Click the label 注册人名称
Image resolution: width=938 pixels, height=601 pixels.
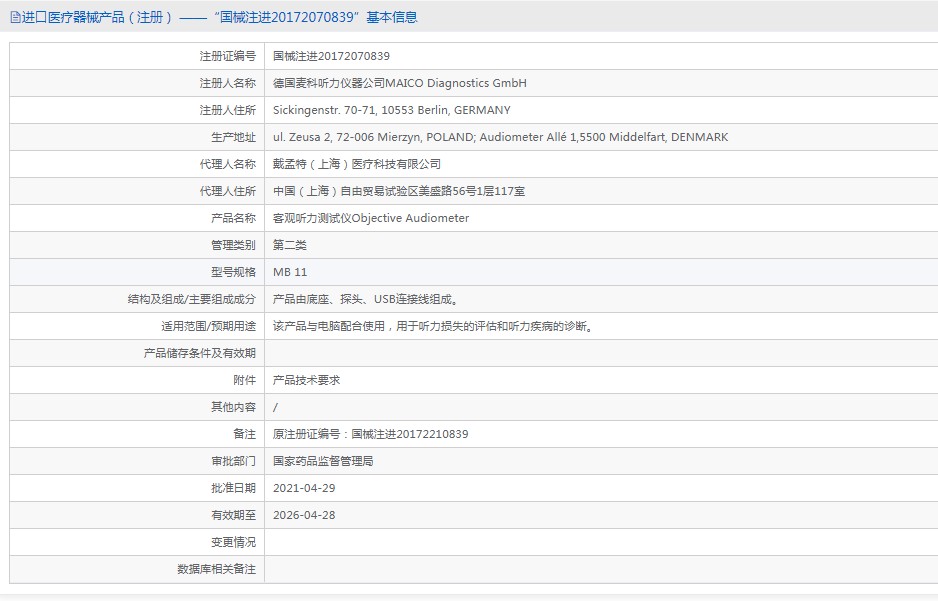pyautogui.click(x=227, y=83)
